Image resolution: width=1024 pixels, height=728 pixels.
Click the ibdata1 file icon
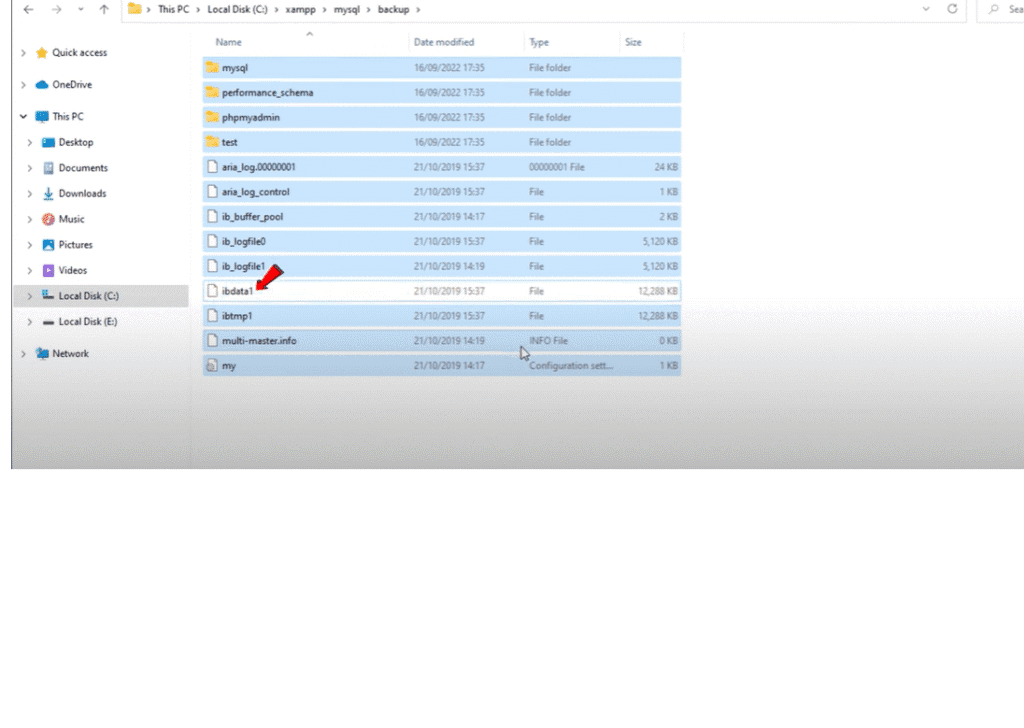[212, 291]
